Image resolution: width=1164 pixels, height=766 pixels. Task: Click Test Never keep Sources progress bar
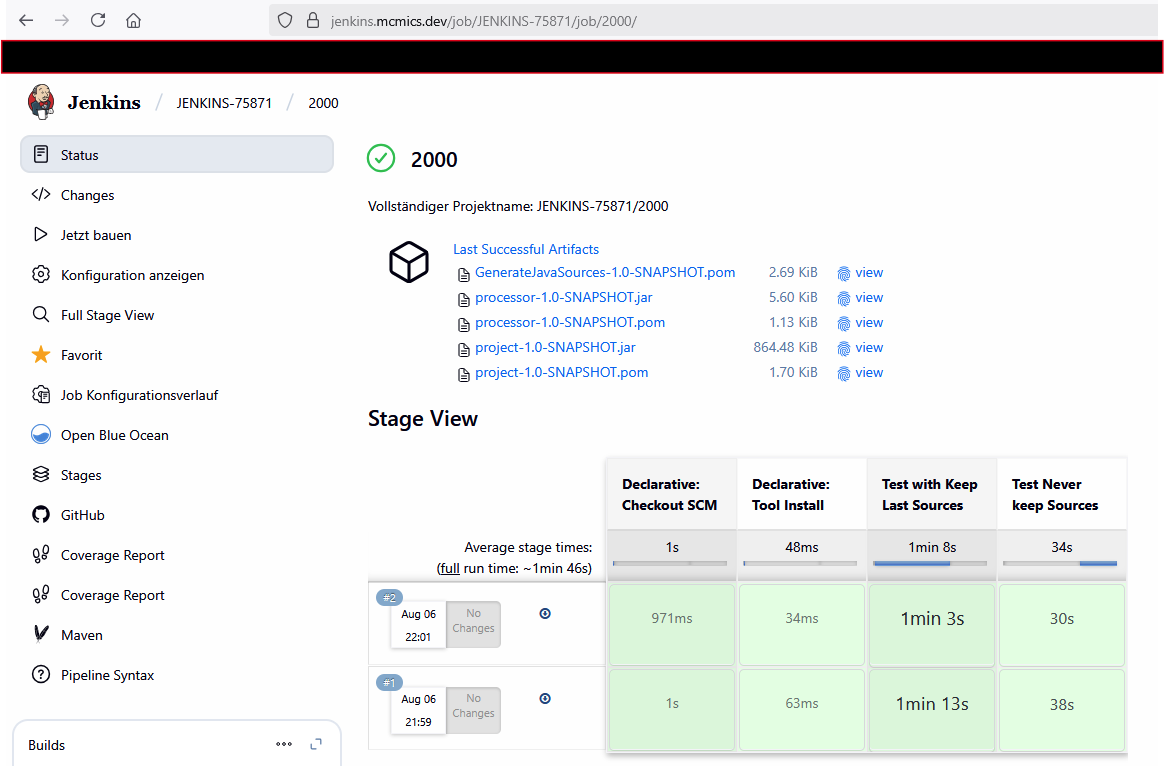coord(1060,563)
